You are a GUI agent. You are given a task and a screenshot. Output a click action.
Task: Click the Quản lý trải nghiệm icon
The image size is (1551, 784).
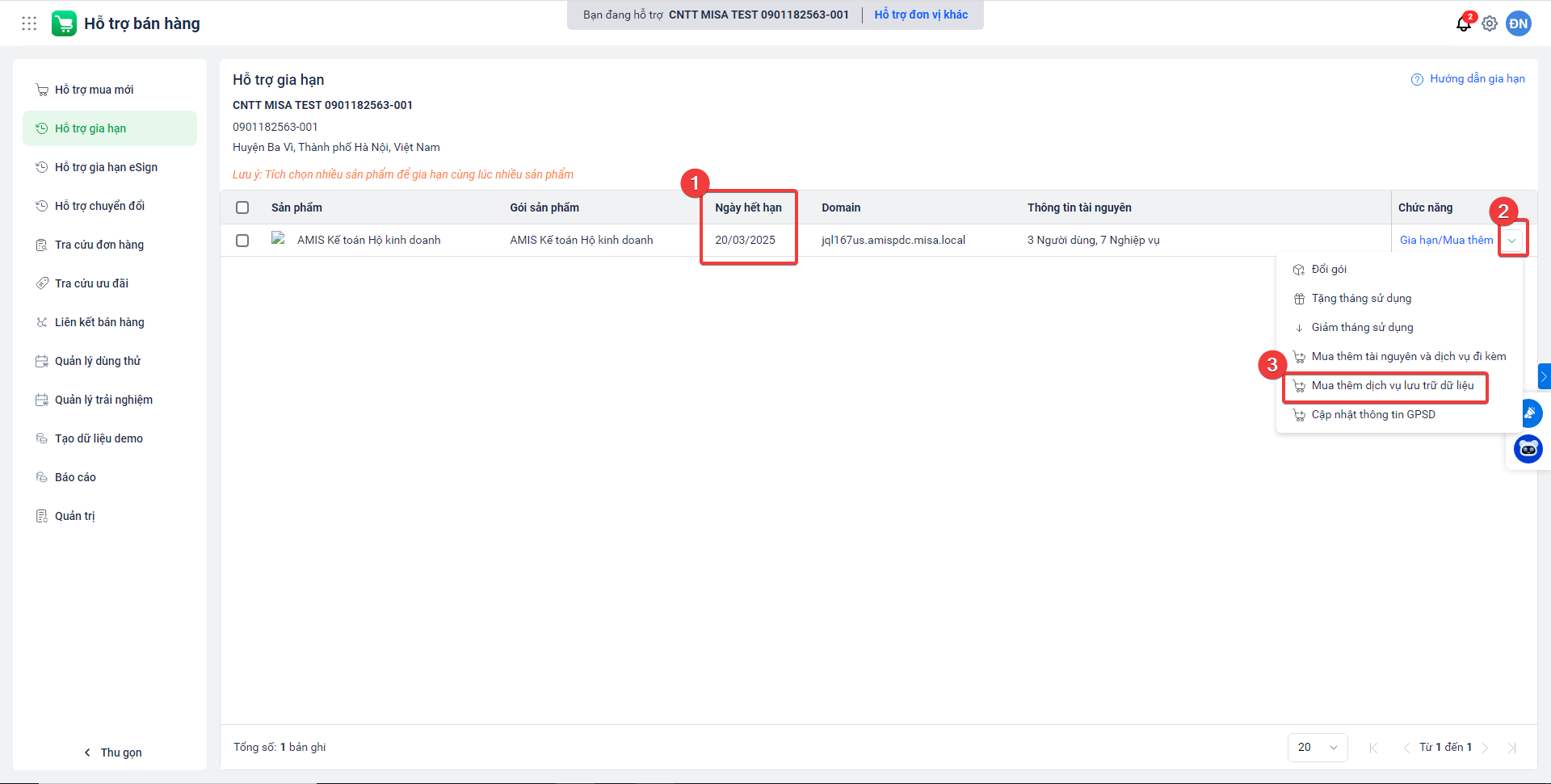pos(42,400)
